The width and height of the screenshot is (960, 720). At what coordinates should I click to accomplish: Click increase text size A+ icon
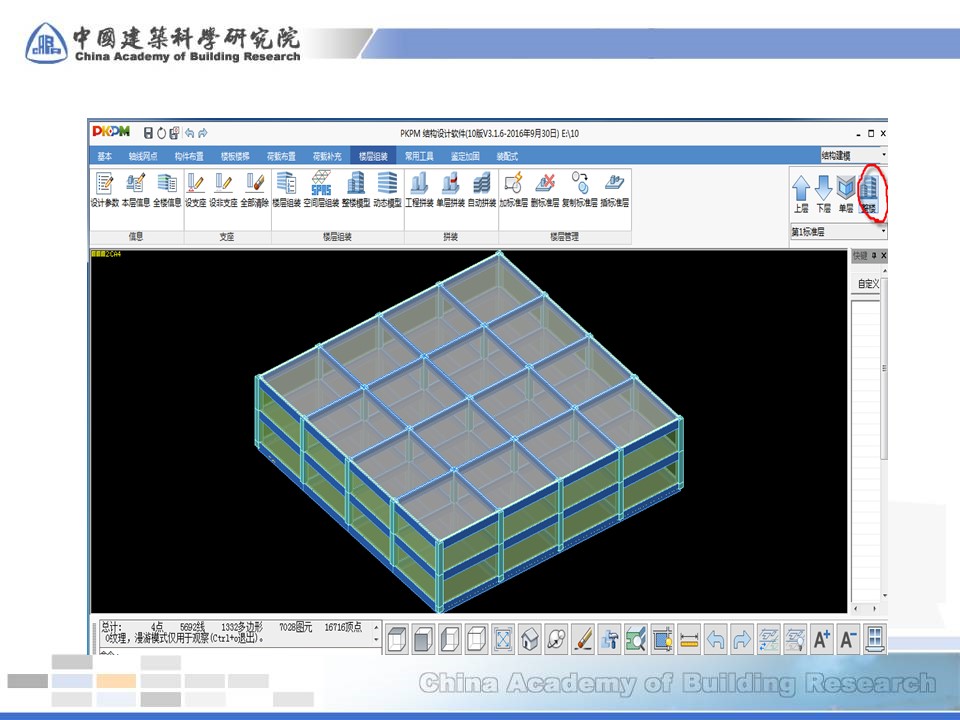click(x=821, y=638)
